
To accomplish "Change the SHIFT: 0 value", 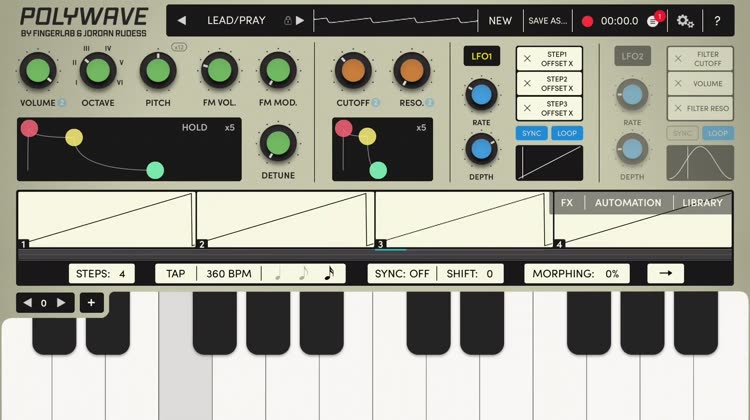I will (x=470, y=274).
